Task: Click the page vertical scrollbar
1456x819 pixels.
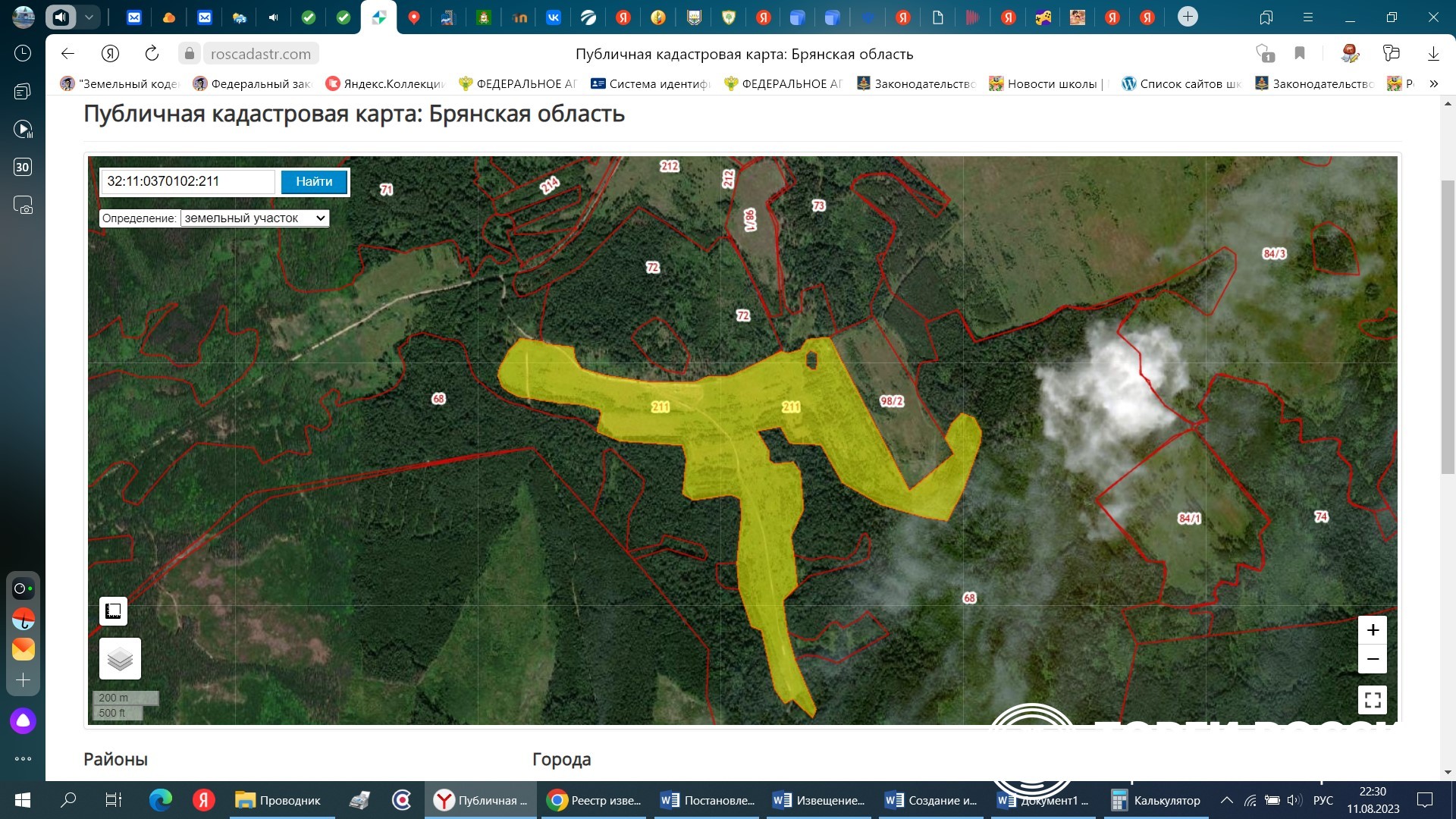Action: coord(1447,326)
